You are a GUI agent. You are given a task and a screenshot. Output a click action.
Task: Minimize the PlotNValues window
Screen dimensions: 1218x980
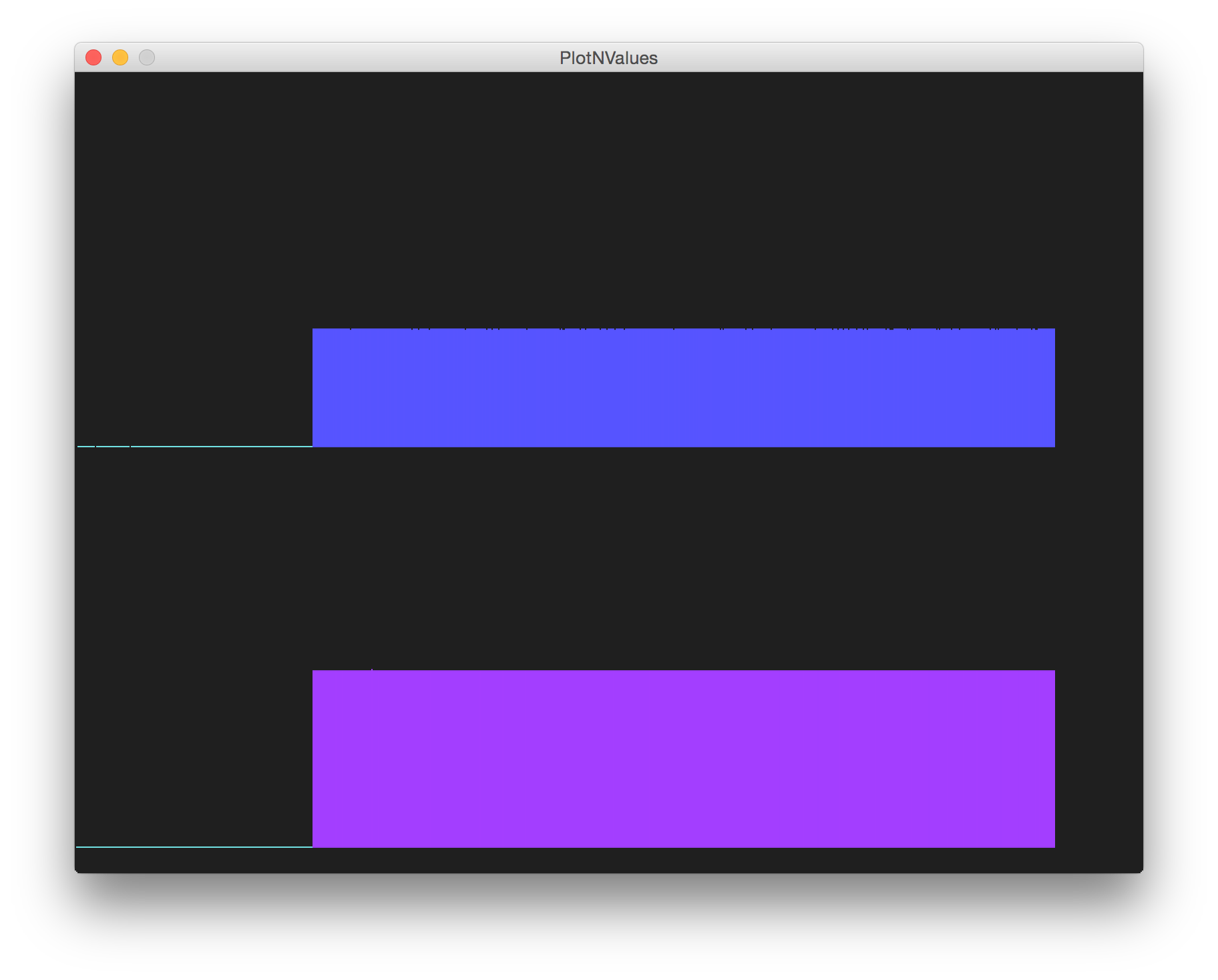pos(120,58)
